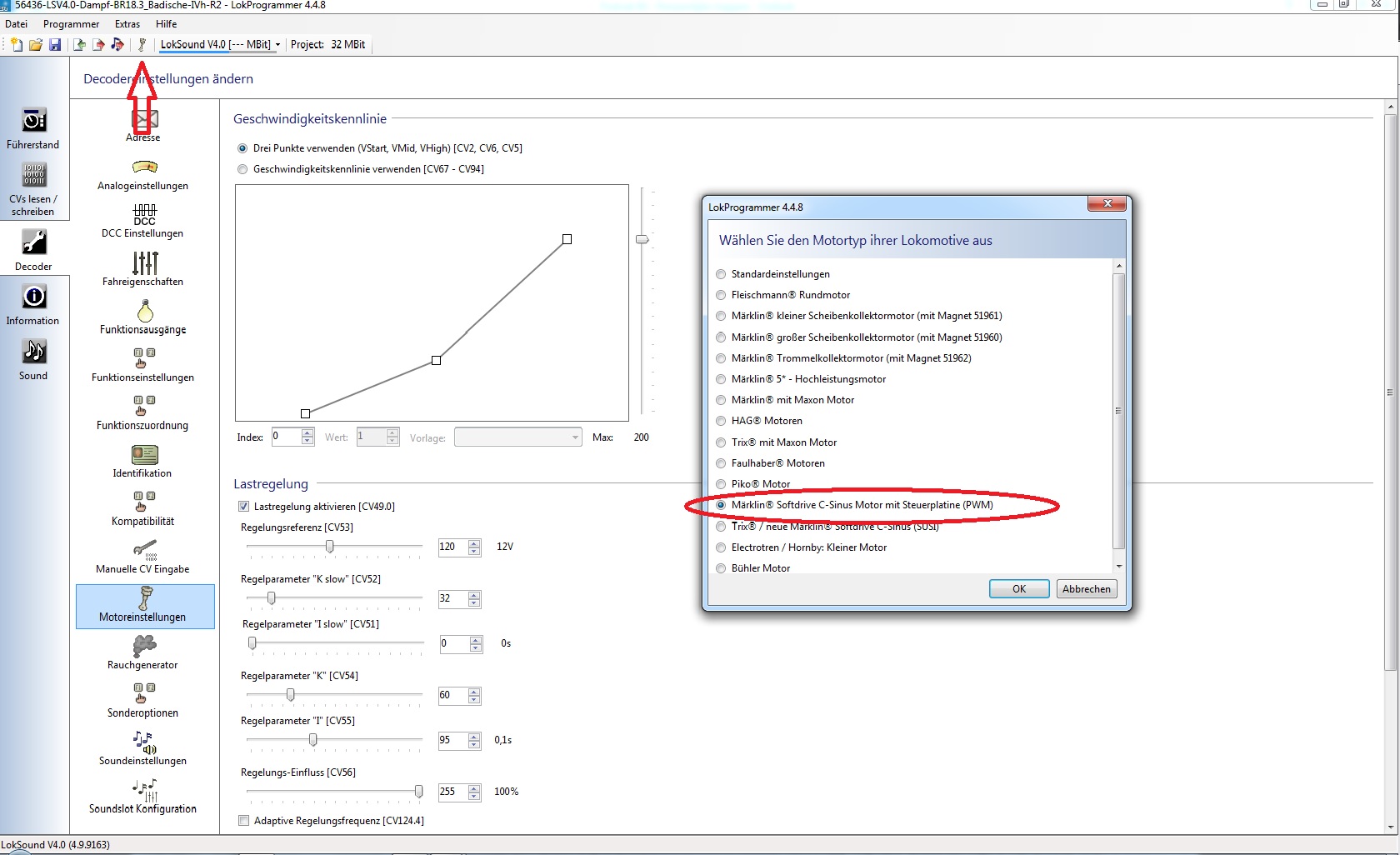
Task: Create a new project file
Action: click(x=16, y=44)
